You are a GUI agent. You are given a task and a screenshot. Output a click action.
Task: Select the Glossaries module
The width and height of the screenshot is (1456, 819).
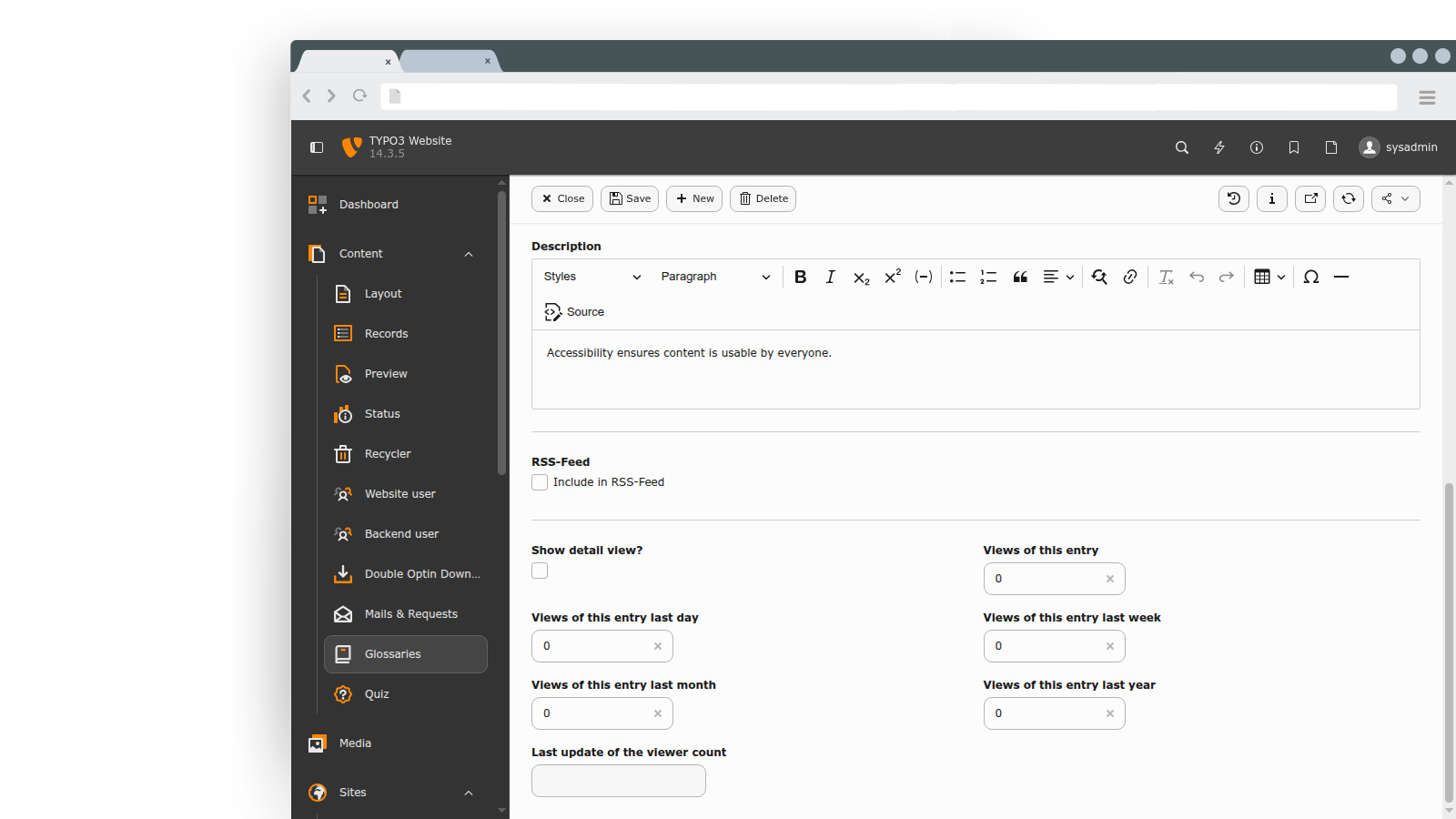[406, 654]
